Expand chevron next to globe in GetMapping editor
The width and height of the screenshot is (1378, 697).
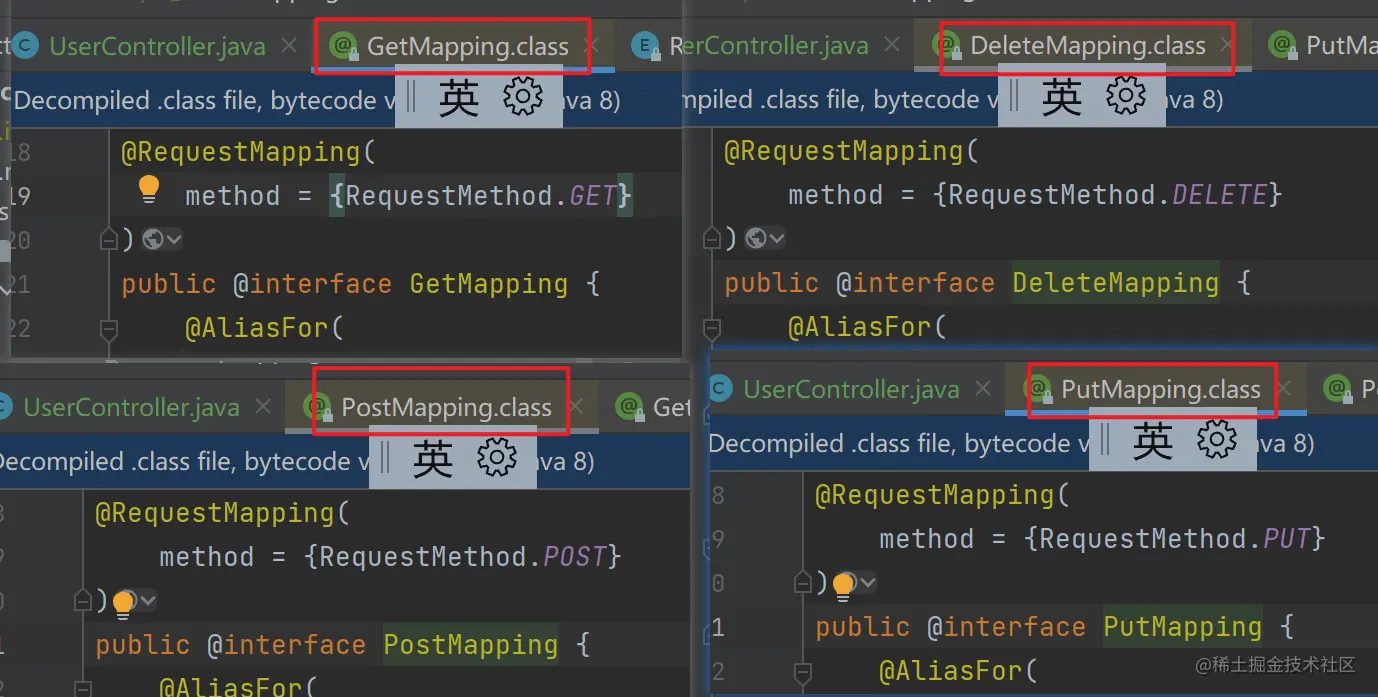point(174,239)
